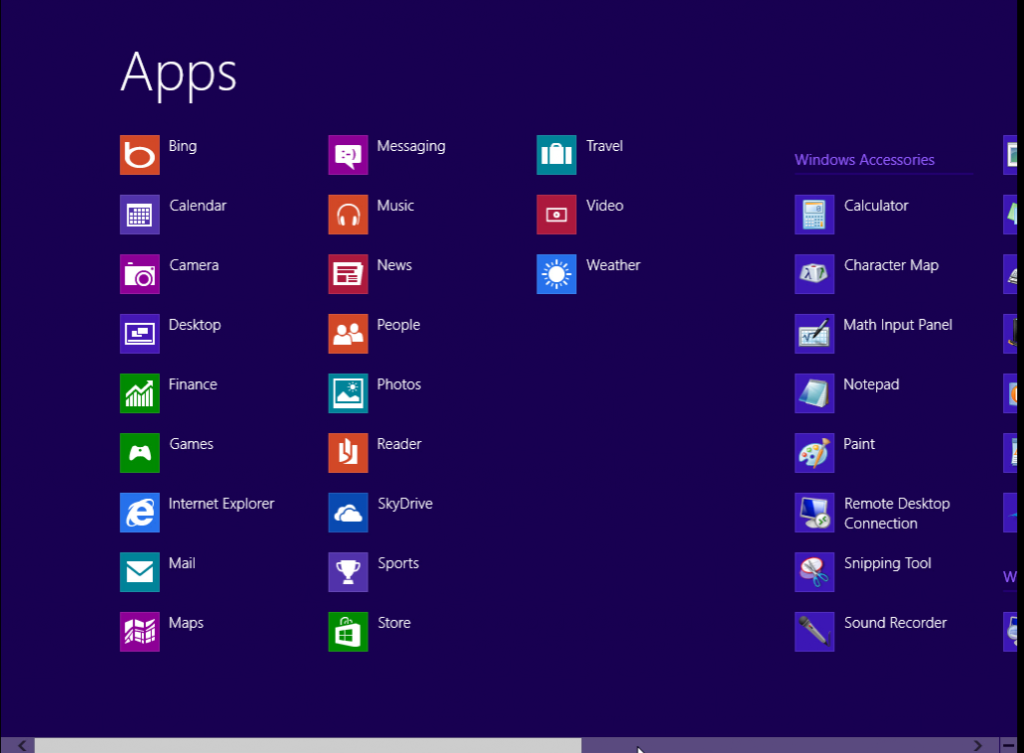Open the People app icon
The width and height of the screenshot is (1024, 753).
click(348, 334)
